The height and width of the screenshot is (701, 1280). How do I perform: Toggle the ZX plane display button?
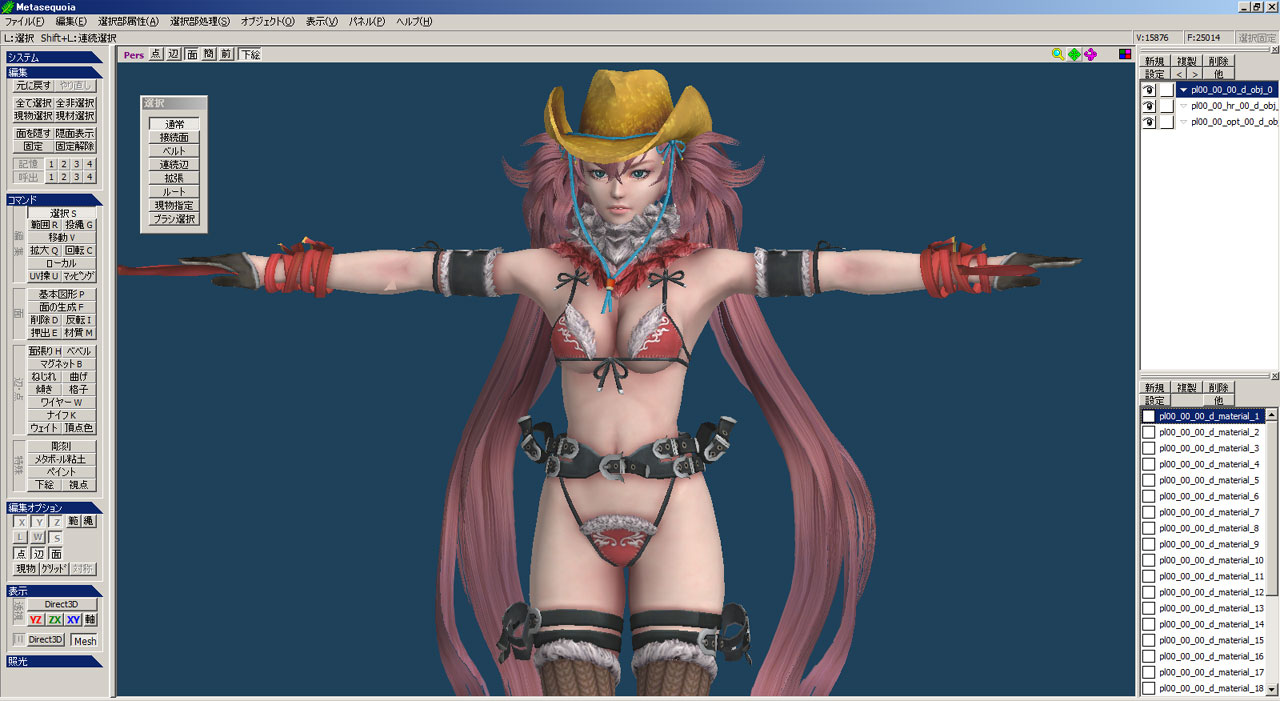point(55,620)
